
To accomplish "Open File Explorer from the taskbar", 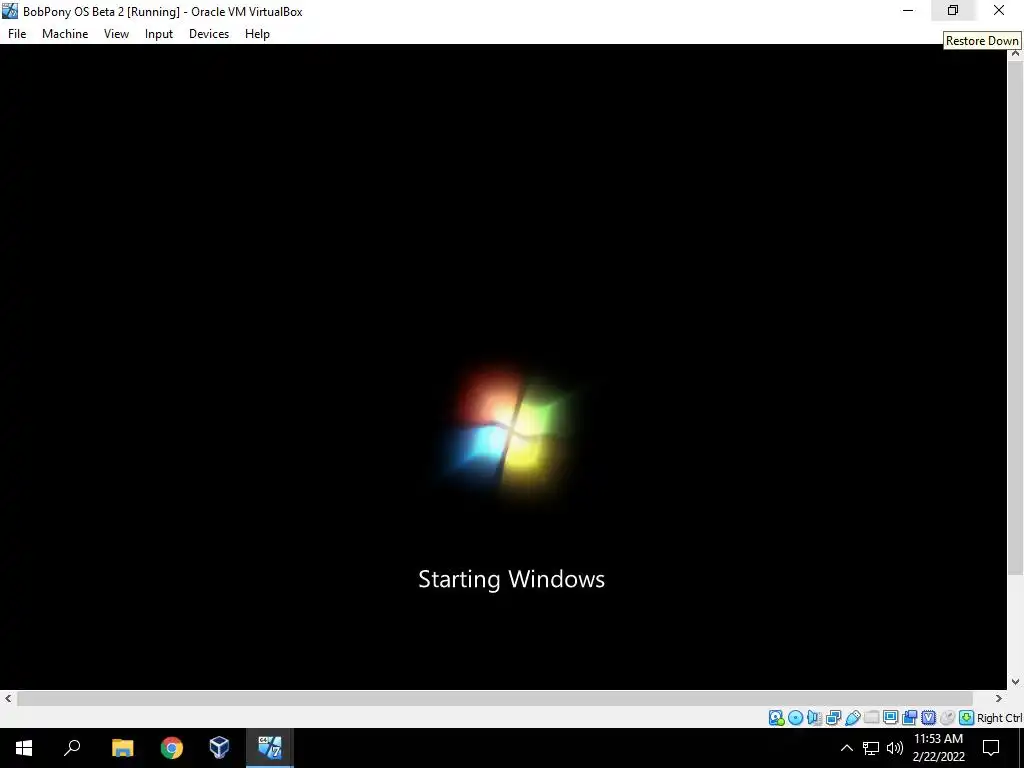I will click(122, 748).
